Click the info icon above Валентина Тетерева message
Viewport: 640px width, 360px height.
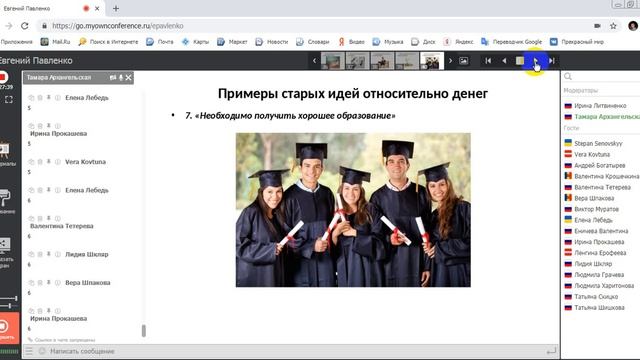(x=58, y=219)
